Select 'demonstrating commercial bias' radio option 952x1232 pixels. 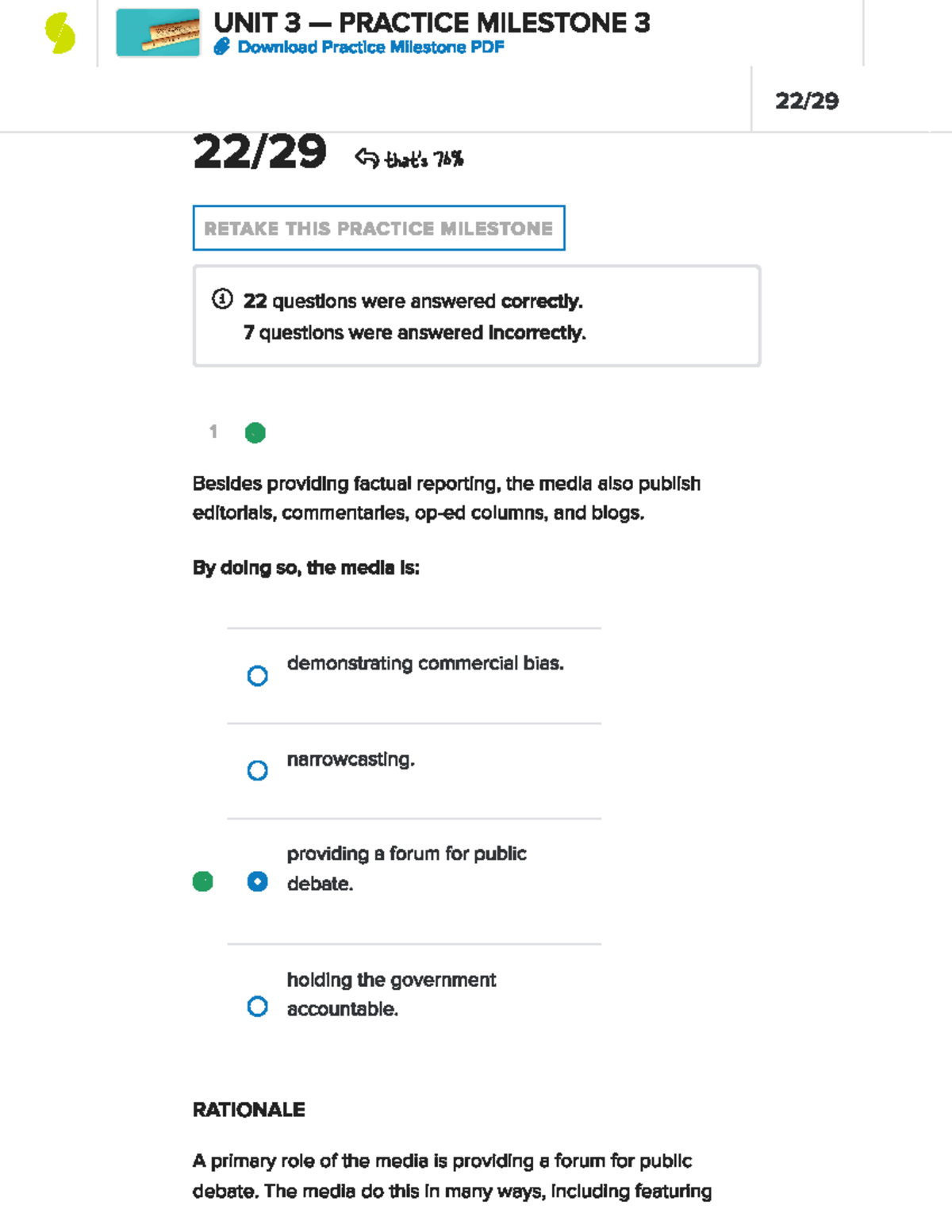click(x=257, y=676)
